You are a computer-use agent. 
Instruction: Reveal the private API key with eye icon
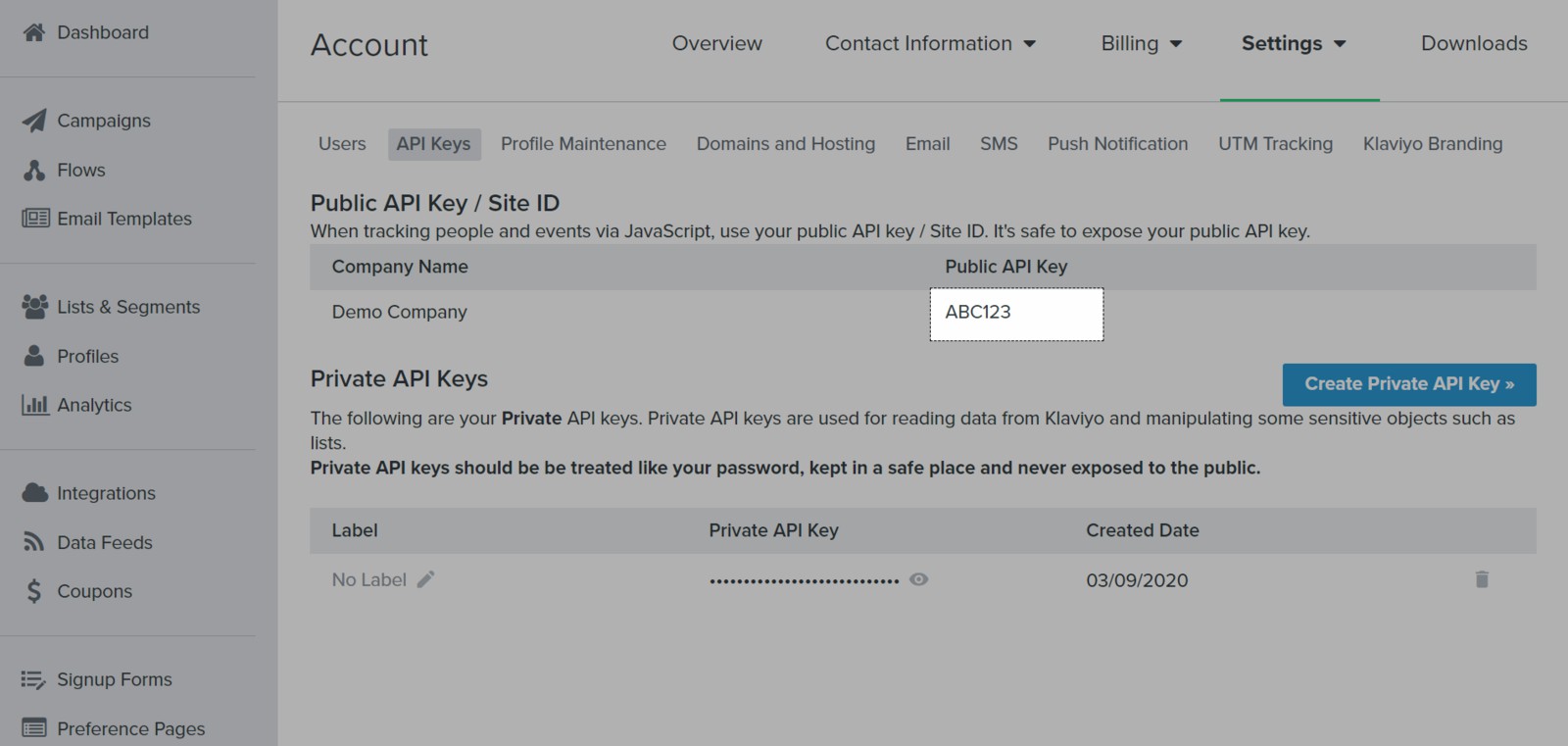918,579
